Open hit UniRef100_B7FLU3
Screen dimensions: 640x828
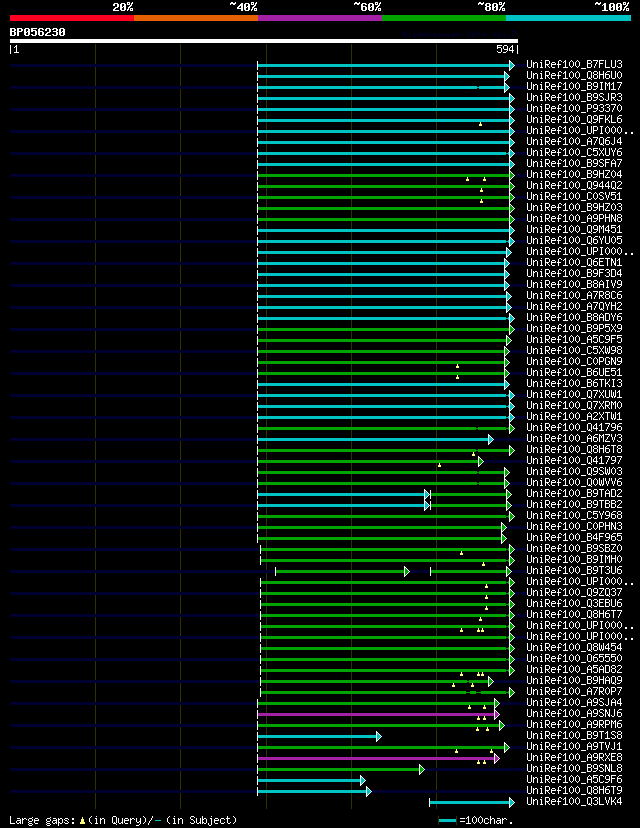coord(575,64)
